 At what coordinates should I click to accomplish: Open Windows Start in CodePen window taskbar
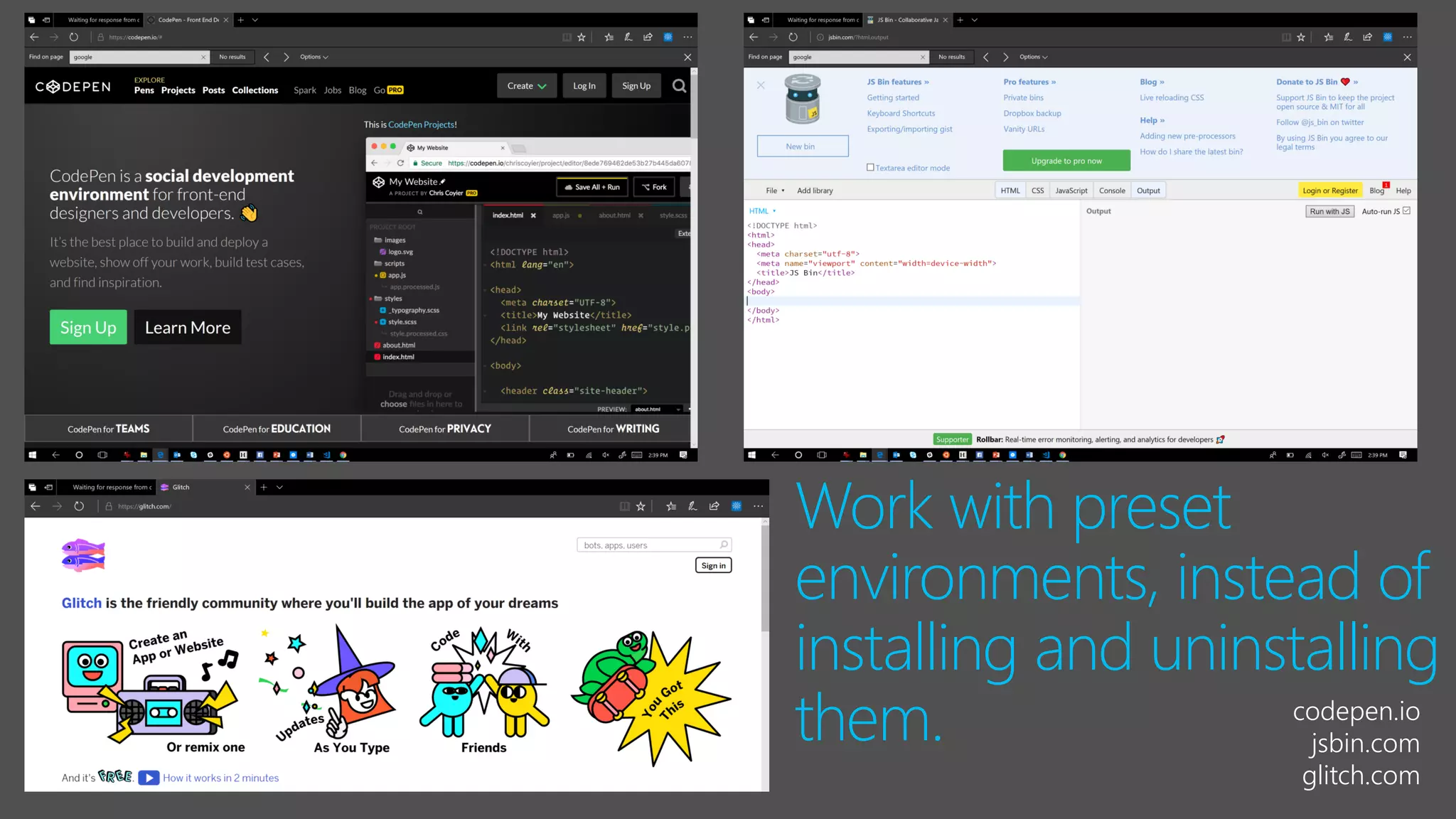(x=33, y=455)
